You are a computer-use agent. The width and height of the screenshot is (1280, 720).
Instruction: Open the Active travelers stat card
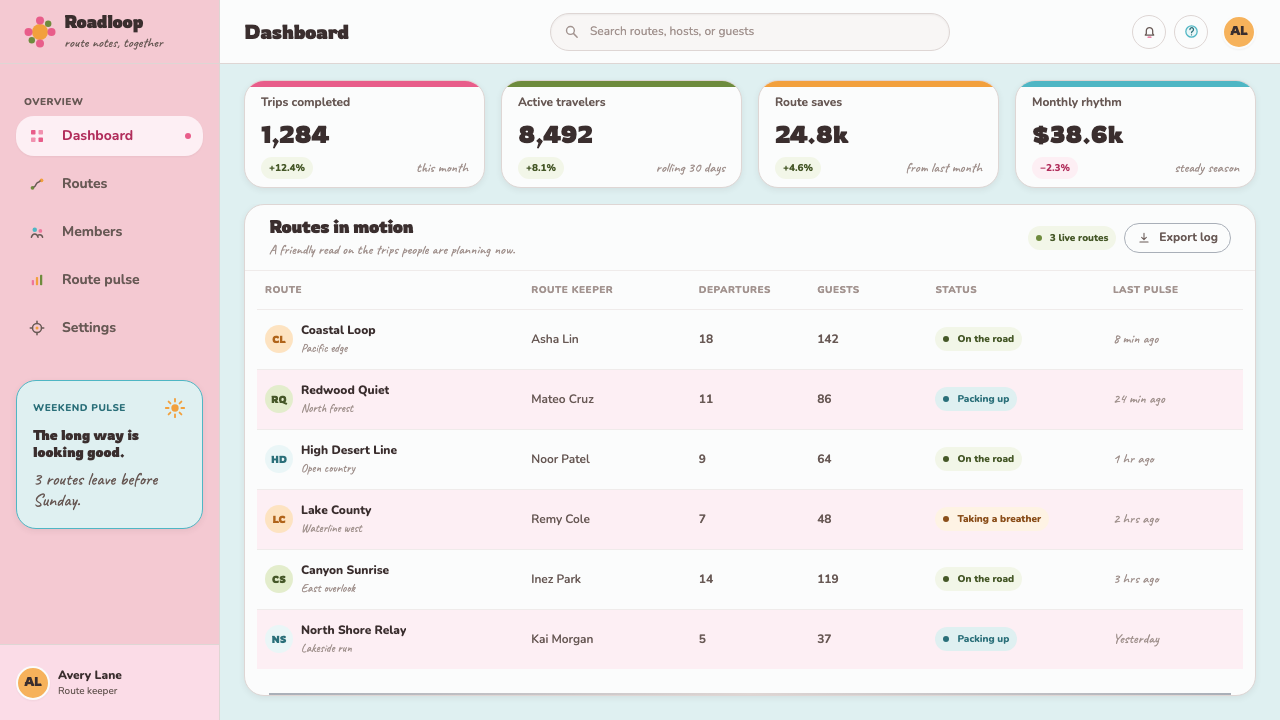tap(621, 134)
